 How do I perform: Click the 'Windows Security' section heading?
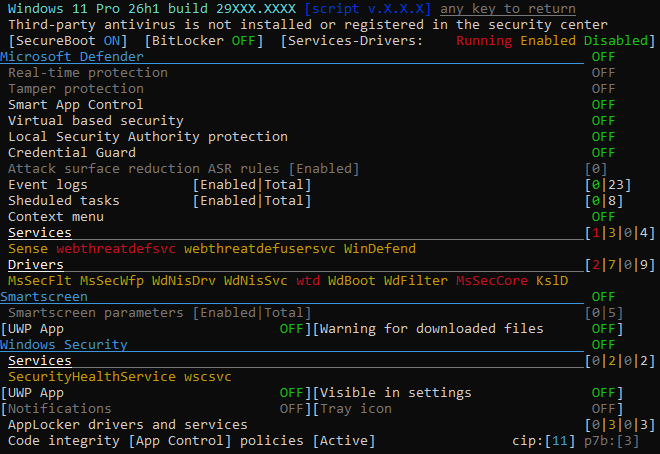pyautogui.click(x=64, y=345)
